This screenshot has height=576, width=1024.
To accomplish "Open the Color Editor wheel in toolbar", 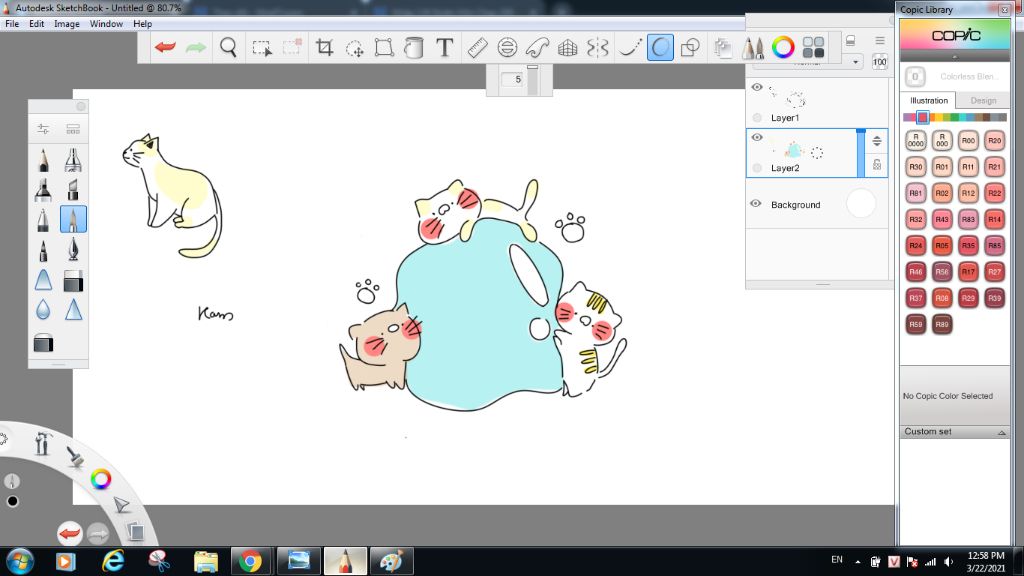I will tap(783, 47).
